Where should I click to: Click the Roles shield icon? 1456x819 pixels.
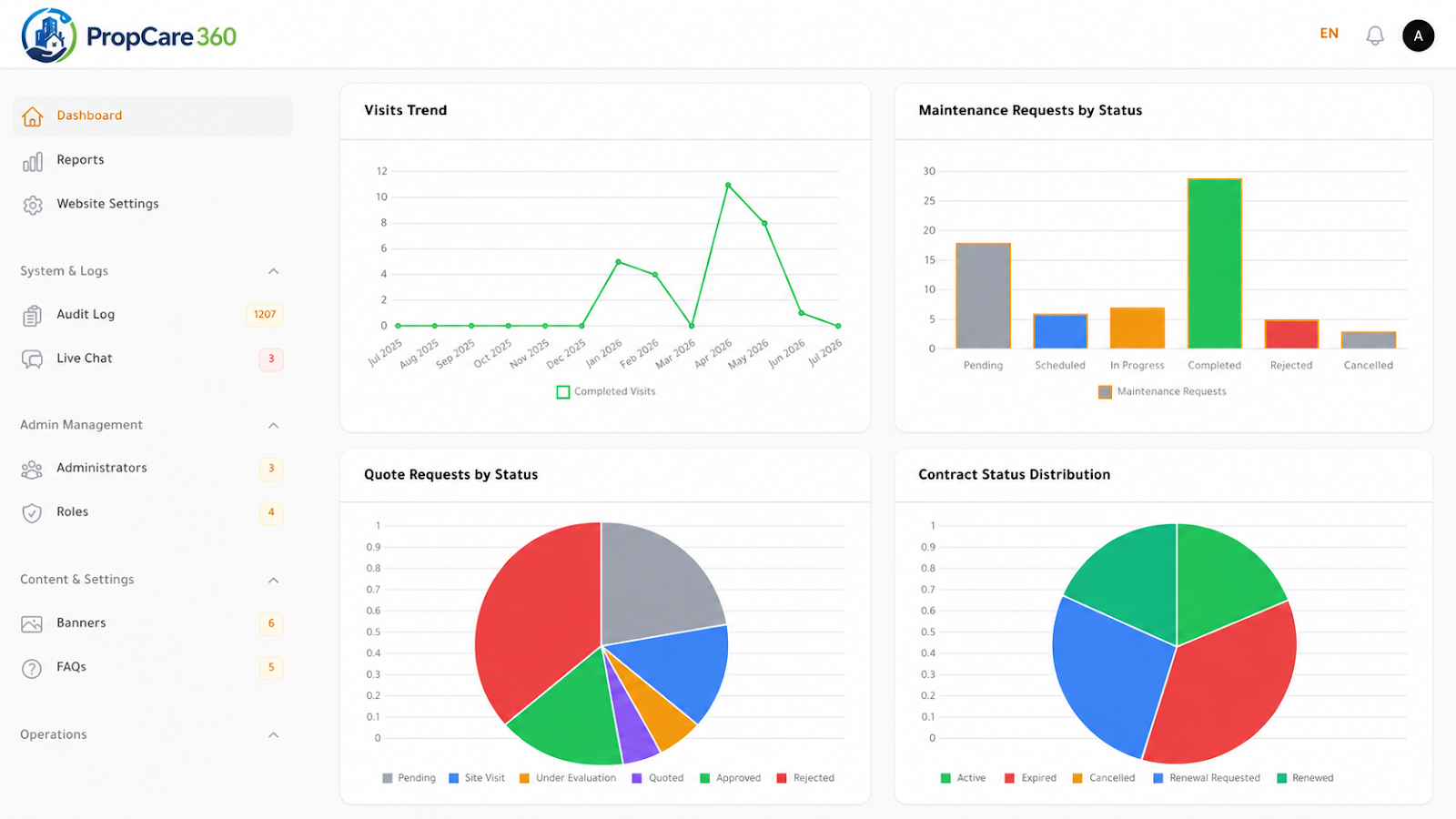pyautogui.click(x=32, y=512)
